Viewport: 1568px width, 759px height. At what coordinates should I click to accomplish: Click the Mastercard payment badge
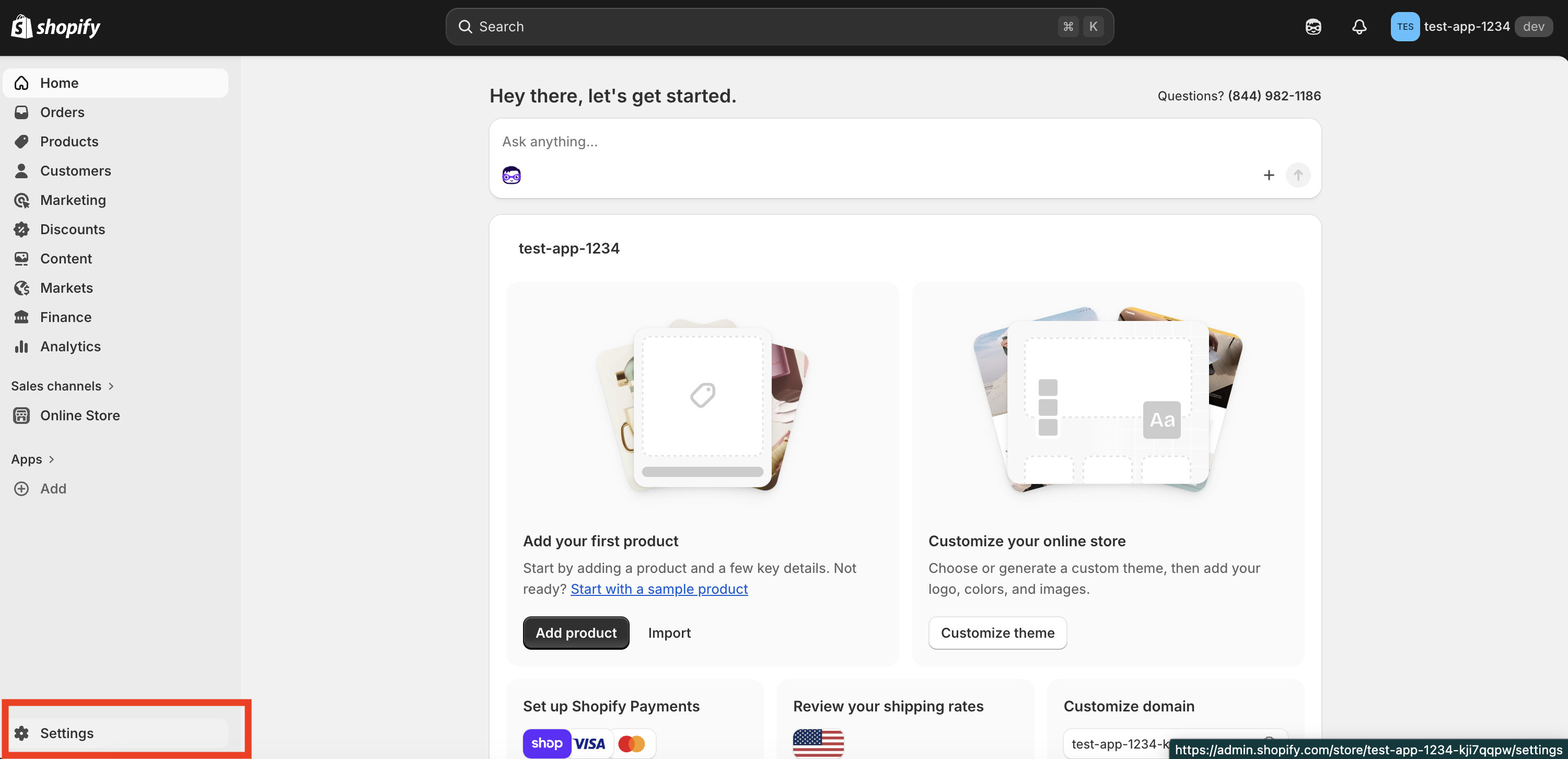pos(632,743)
